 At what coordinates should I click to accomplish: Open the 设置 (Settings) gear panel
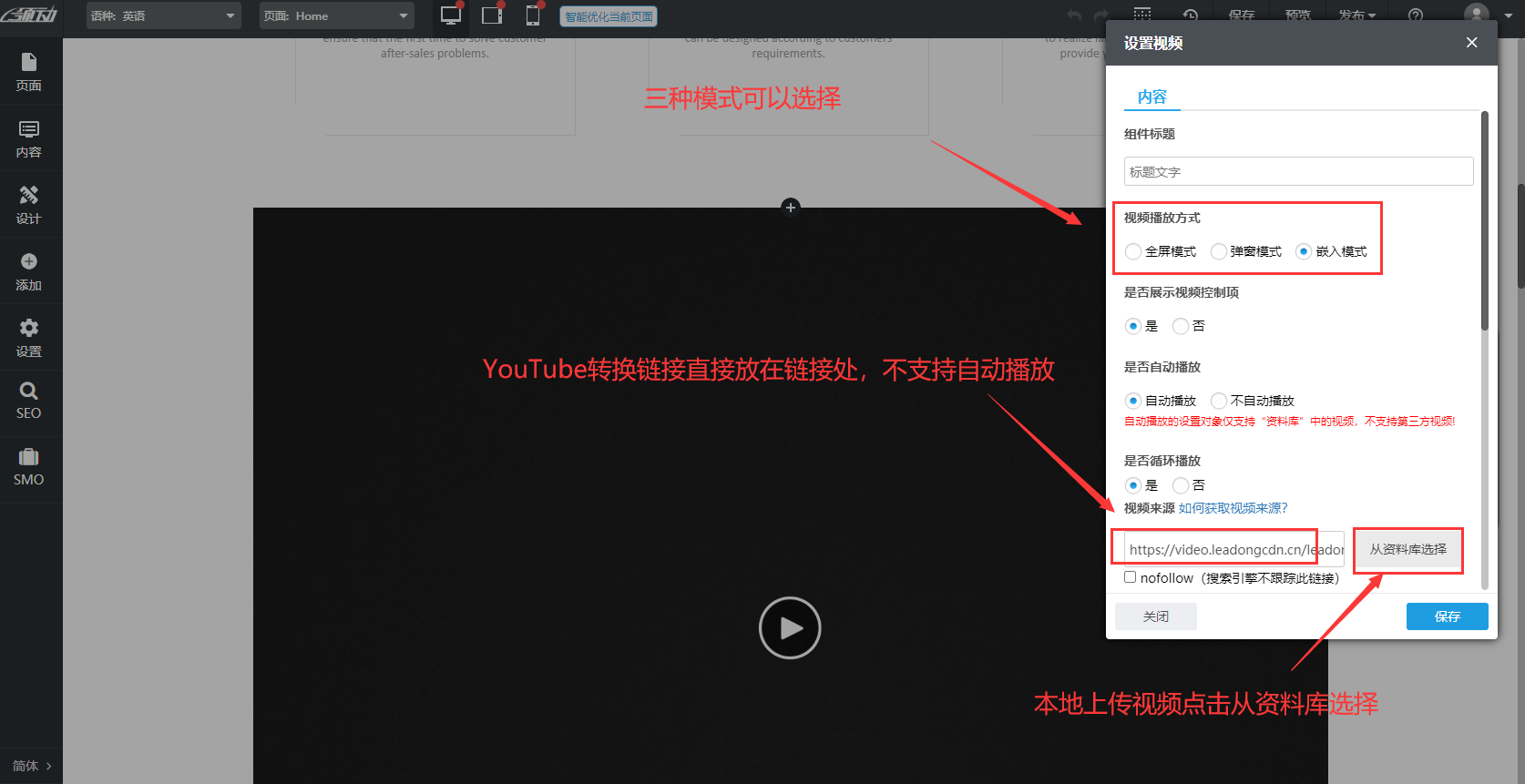pos(29,338)
